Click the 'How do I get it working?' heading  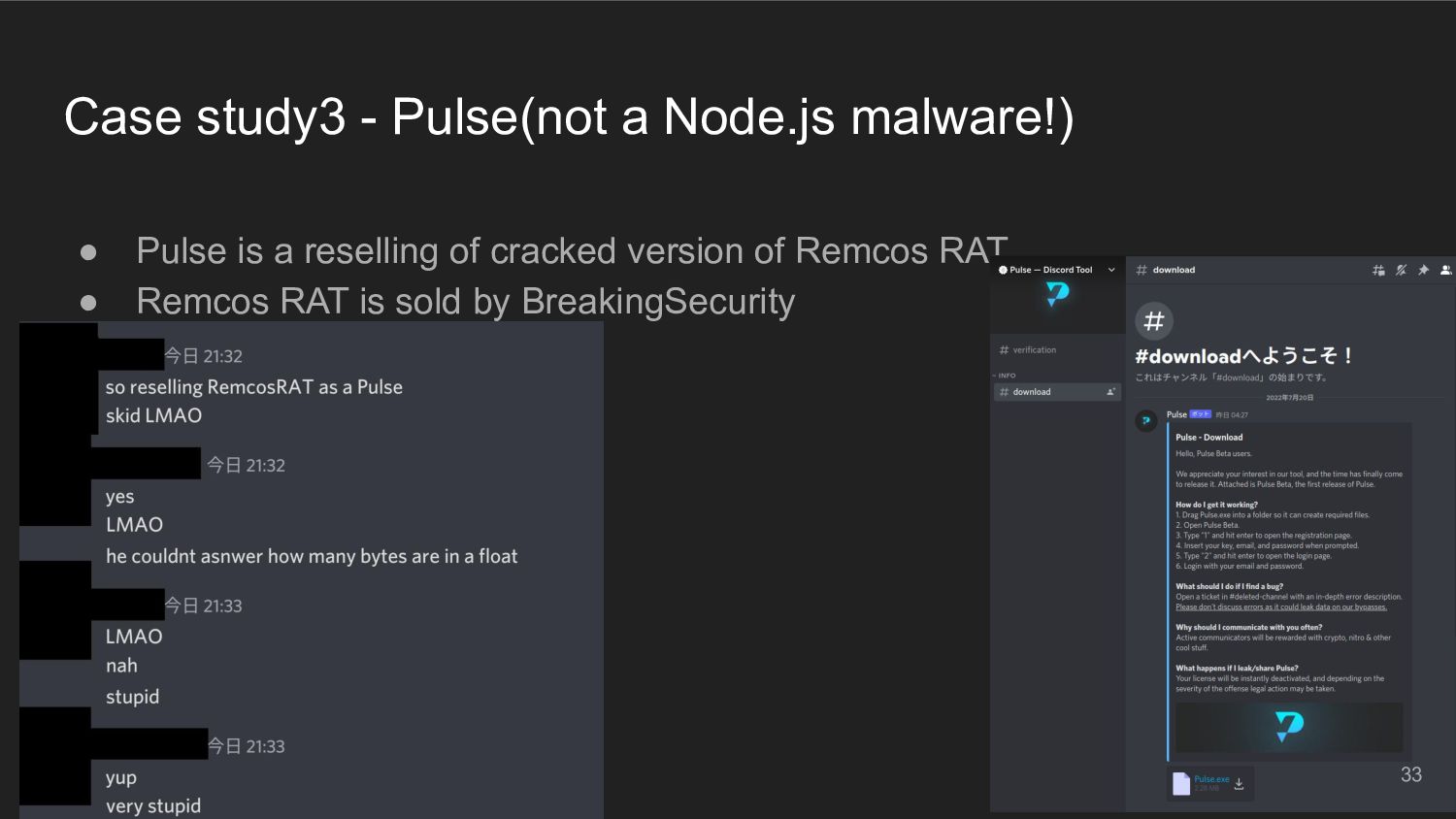[x=1216, y=505]
